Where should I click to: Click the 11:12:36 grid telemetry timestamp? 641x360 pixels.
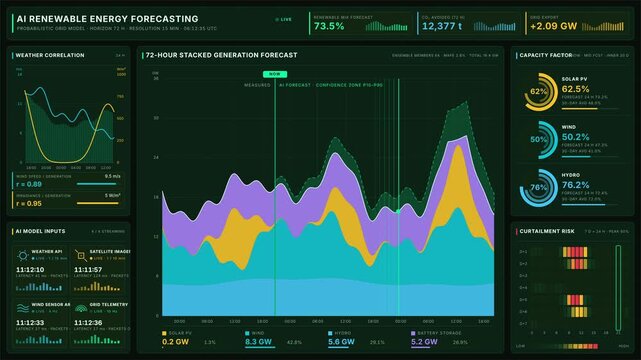[88, 322]
